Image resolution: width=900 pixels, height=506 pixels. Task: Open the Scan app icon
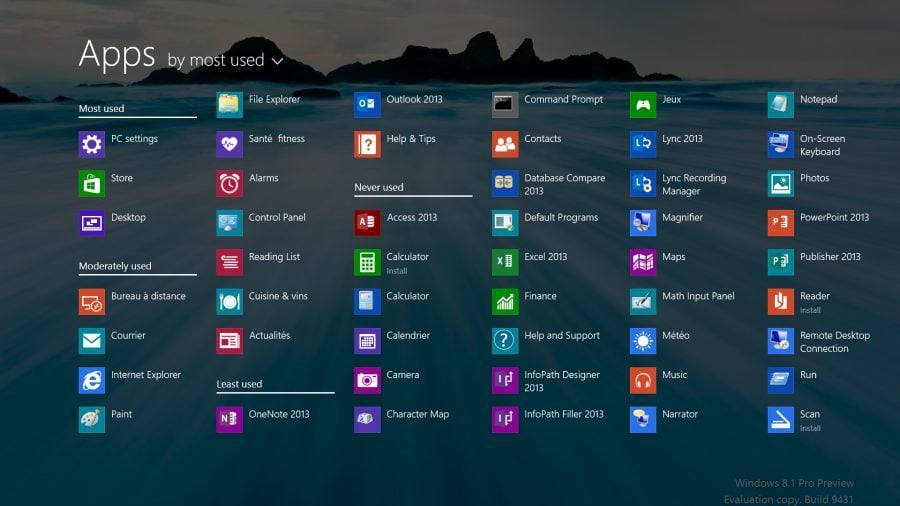tap(781, 419)
